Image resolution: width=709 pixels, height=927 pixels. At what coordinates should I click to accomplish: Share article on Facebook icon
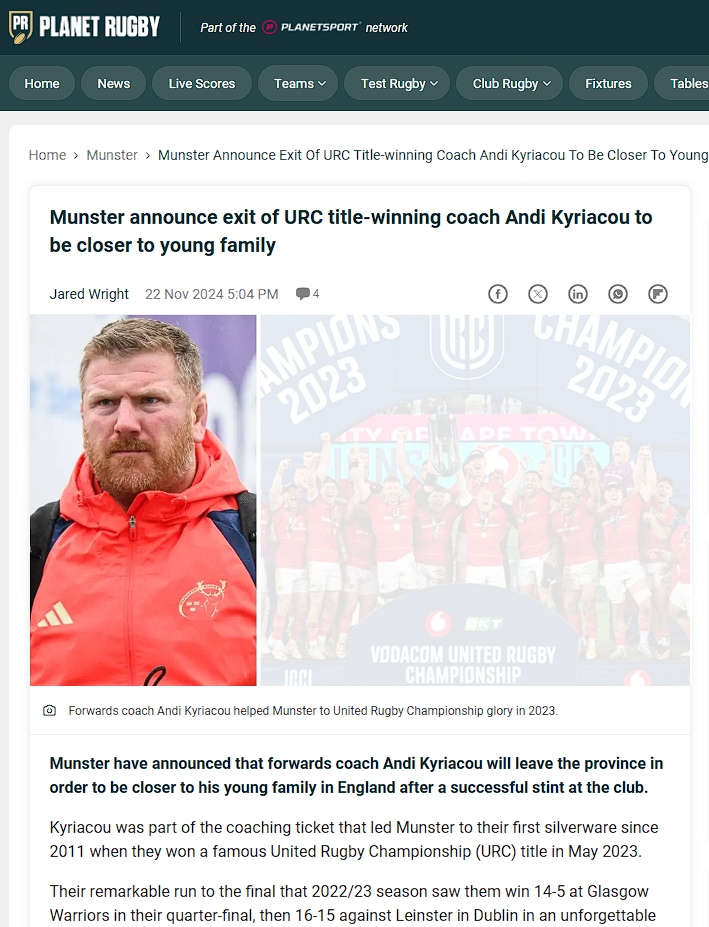coord(497,294)
